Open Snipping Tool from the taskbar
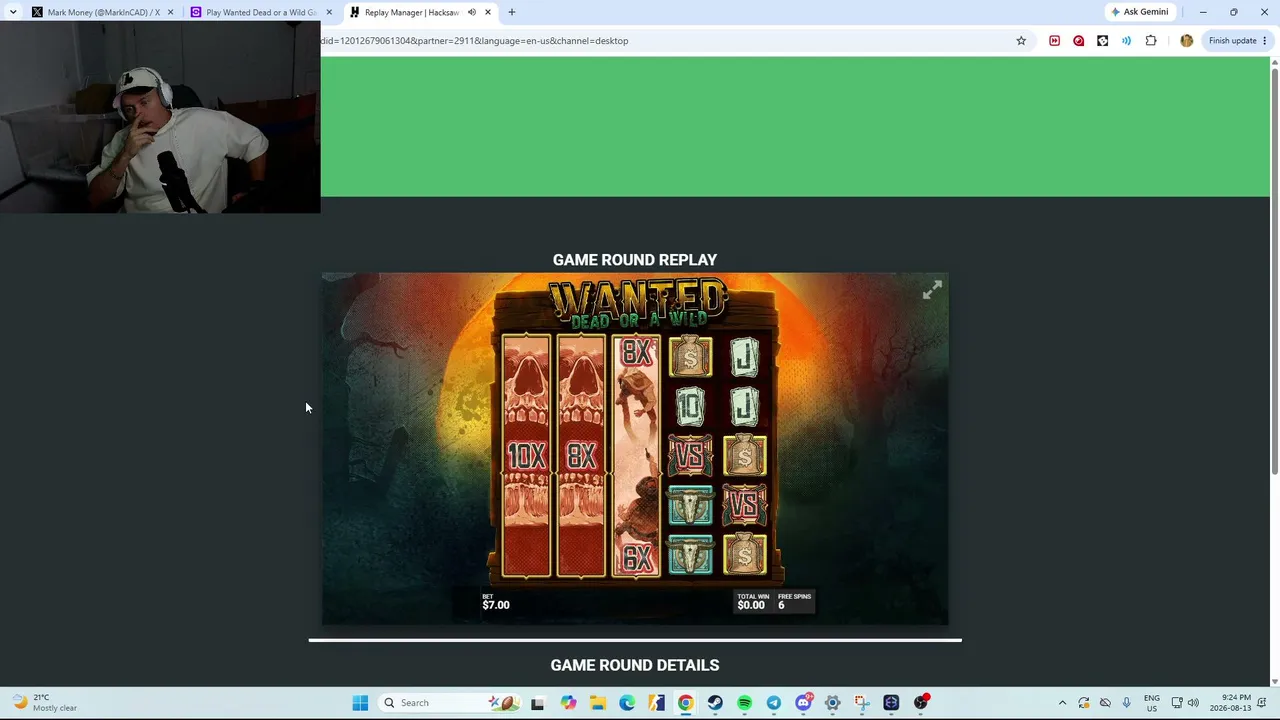The height and width of the screenshot is (720, 1280). pos(862,703)
